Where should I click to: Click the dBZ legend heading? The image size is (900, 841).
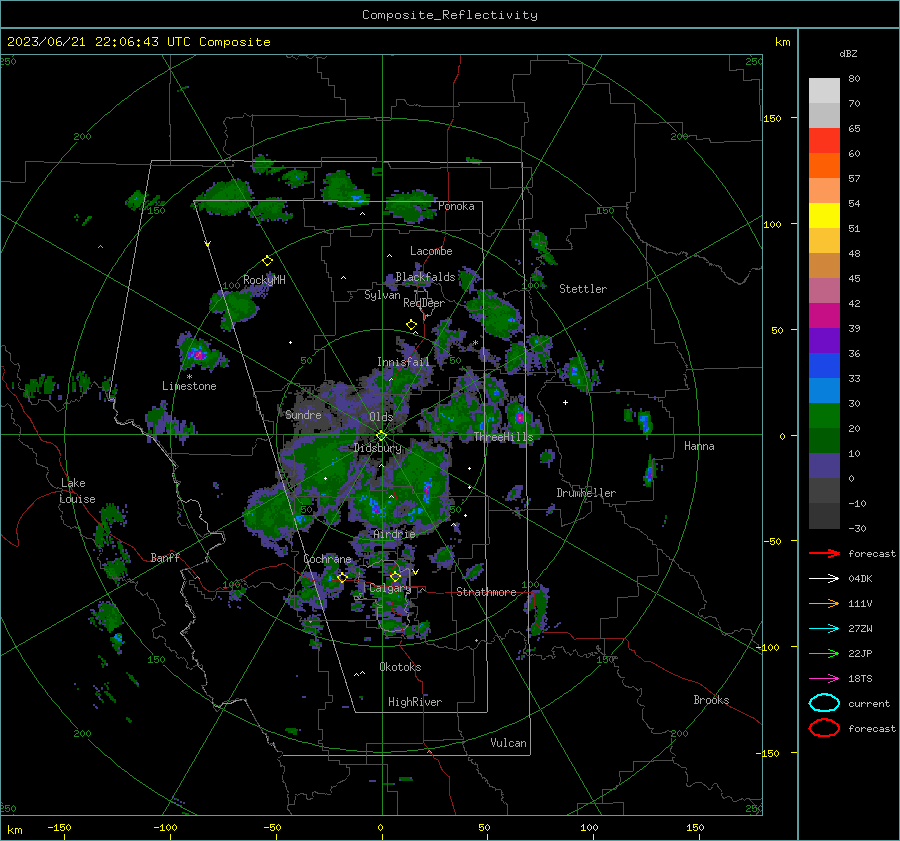pos(848,54)
